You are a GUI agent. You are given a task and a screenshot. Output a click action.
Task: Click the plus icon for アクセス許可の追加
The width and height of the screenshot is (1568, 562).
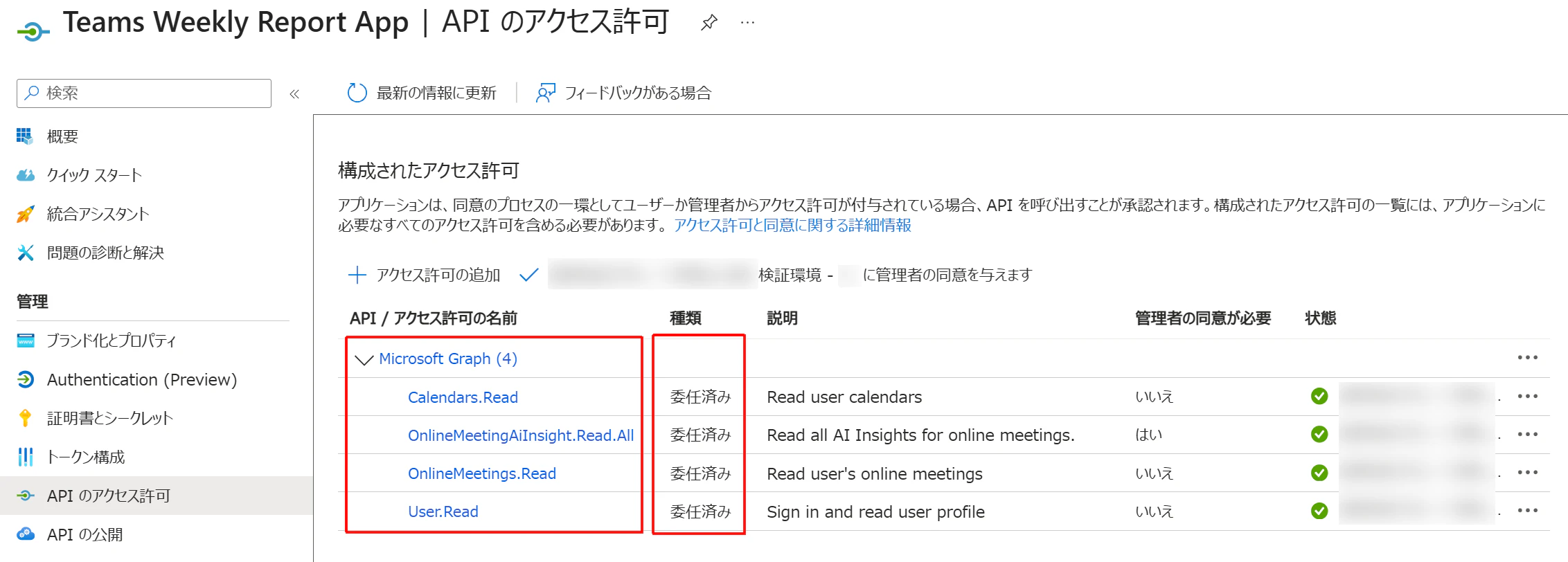(x=357, y=275)
